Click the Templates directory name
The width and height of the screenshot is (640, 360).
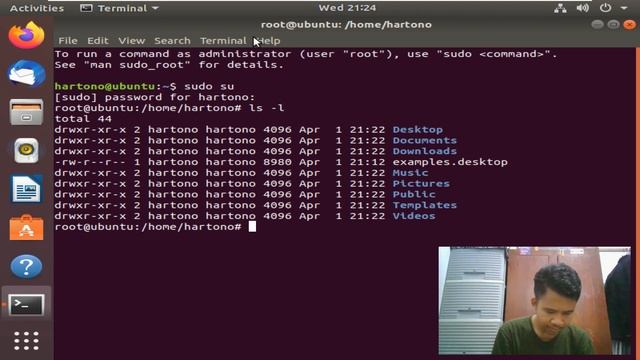424,205
